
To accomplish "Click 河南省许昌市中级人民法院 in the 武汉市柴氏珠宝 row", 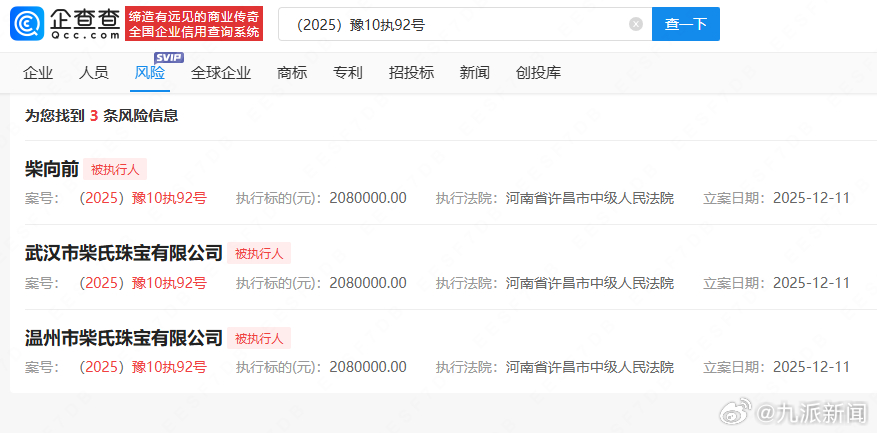I will (590, 283).
